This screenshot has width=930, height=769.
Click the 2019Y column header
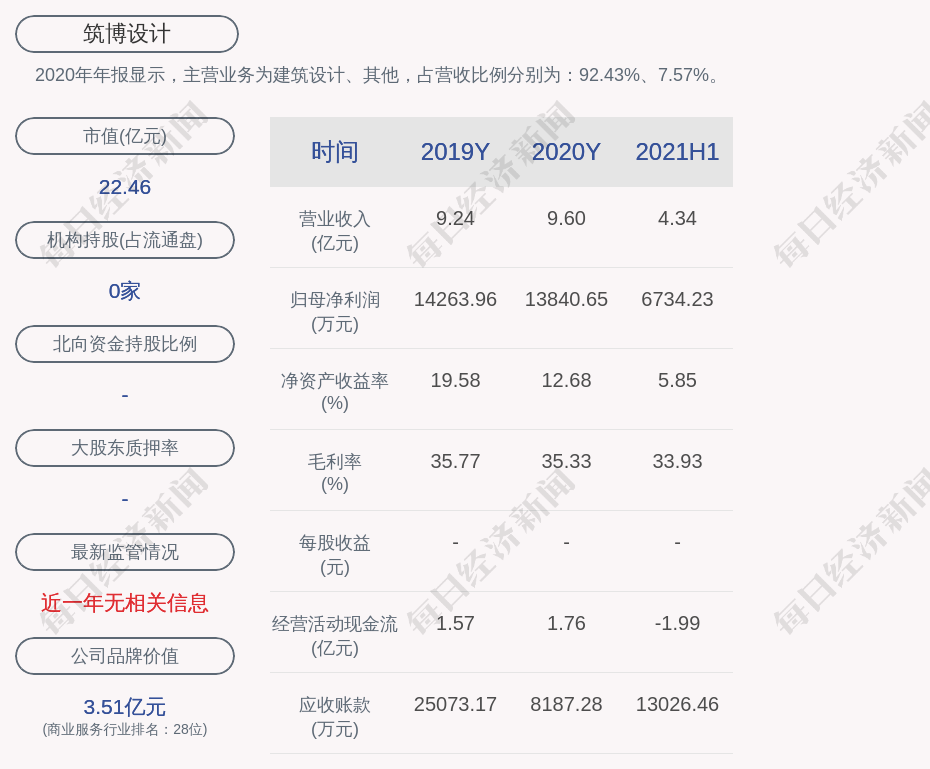click(455, 152)
